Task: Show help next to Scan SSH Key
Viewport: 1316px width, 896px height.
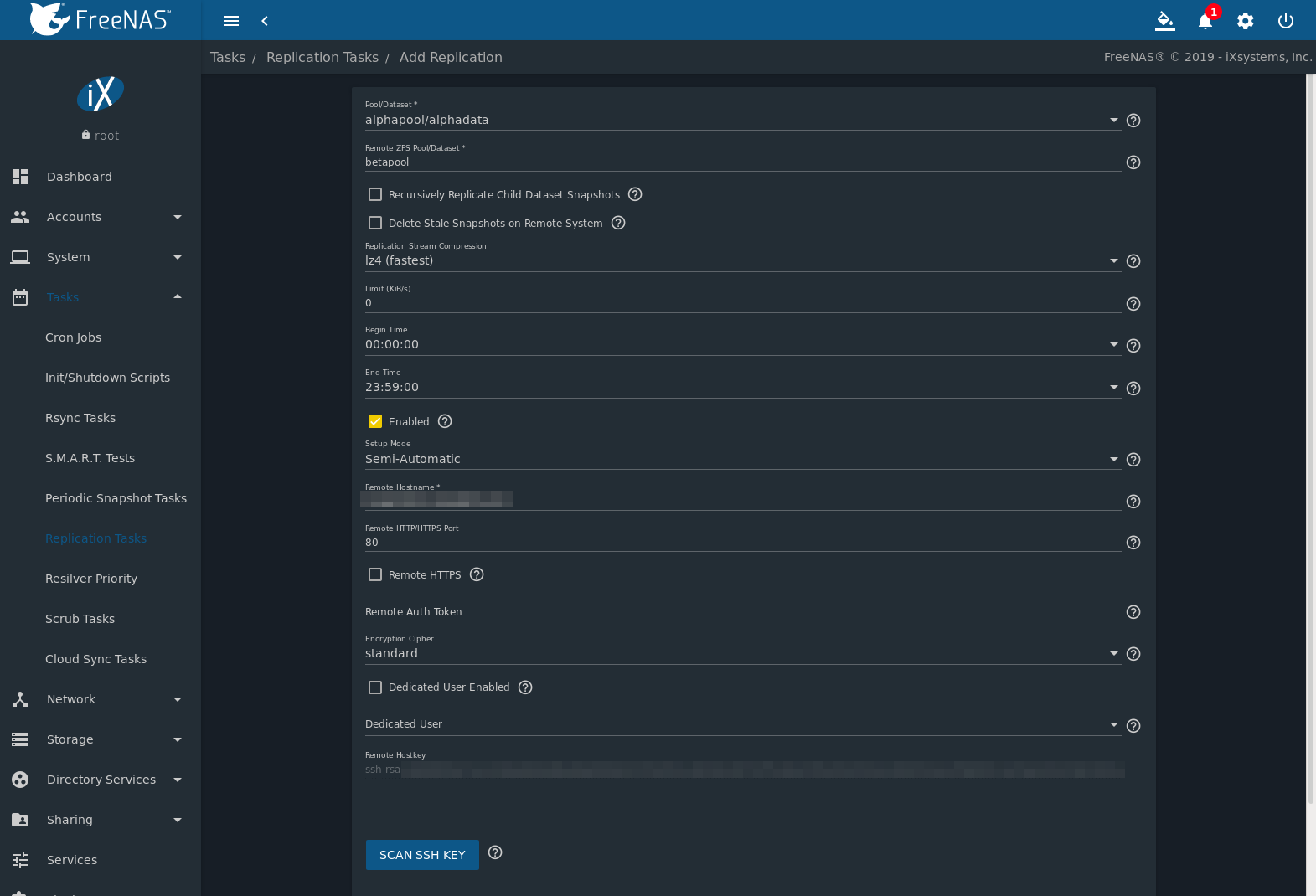Action: click(495, 852)
